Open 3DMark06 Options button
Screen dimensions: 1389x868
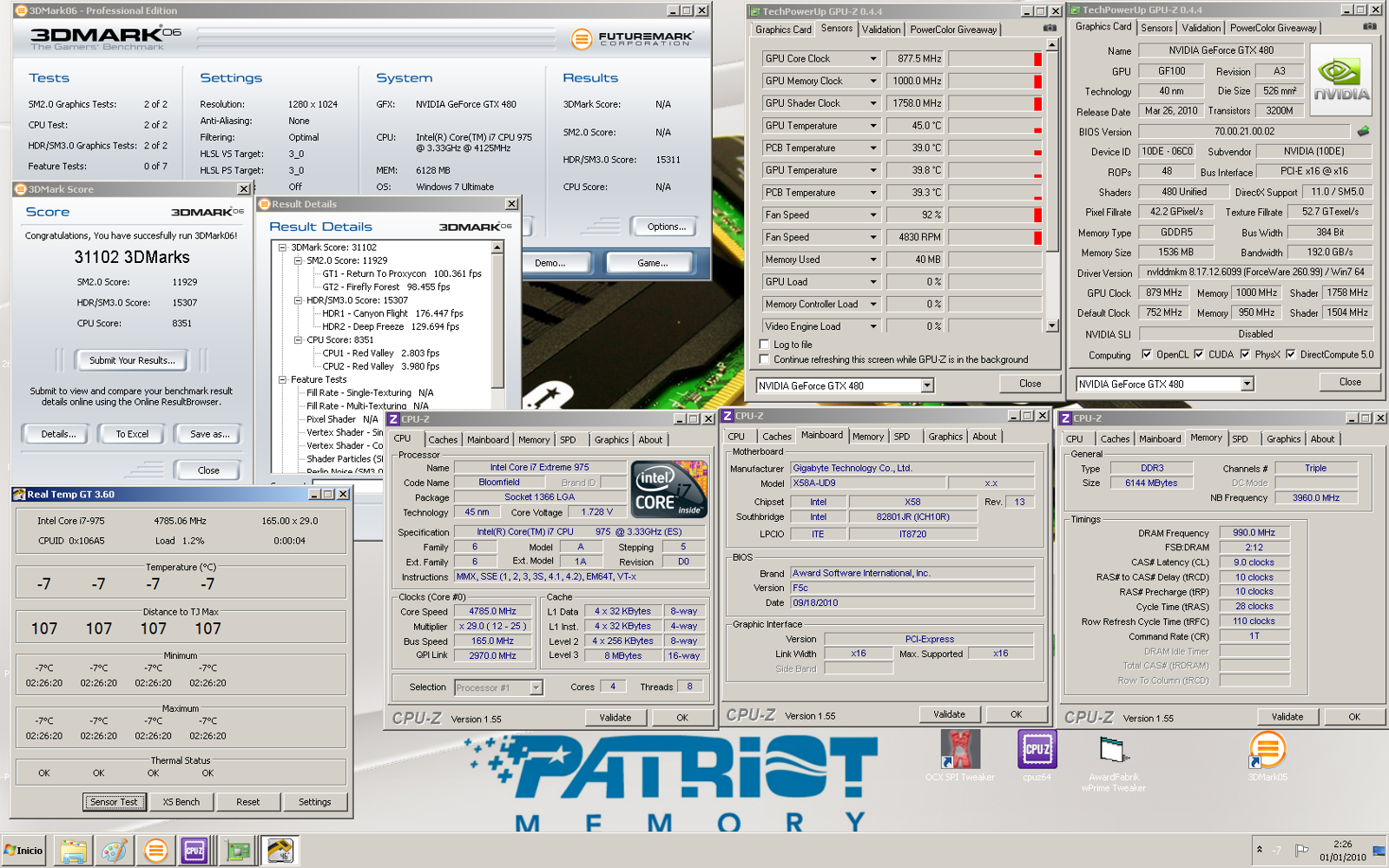[666, 227]
